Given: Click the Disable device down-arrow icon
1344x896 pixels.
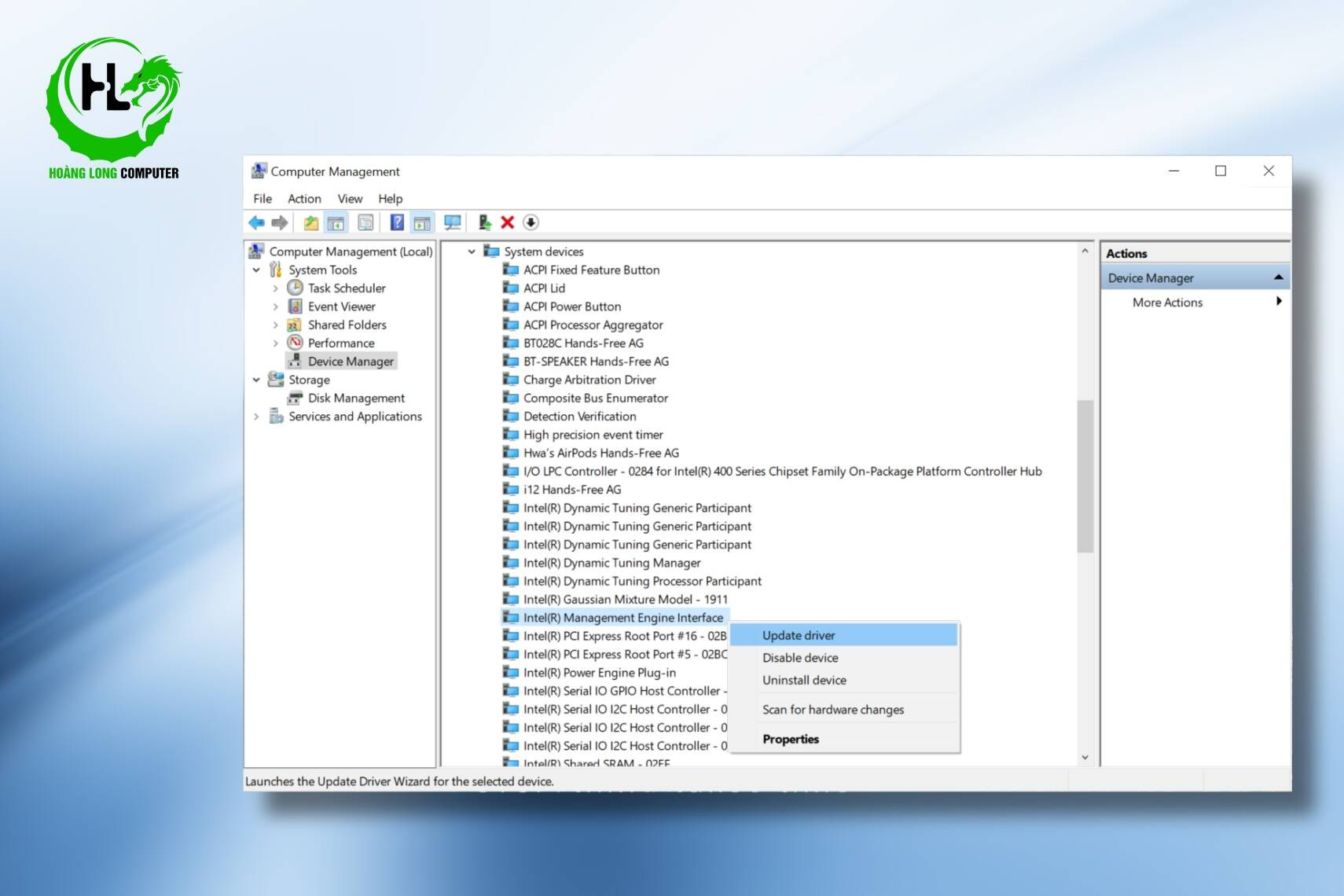Looking at the screenshot, I should (x=531, y=222).
